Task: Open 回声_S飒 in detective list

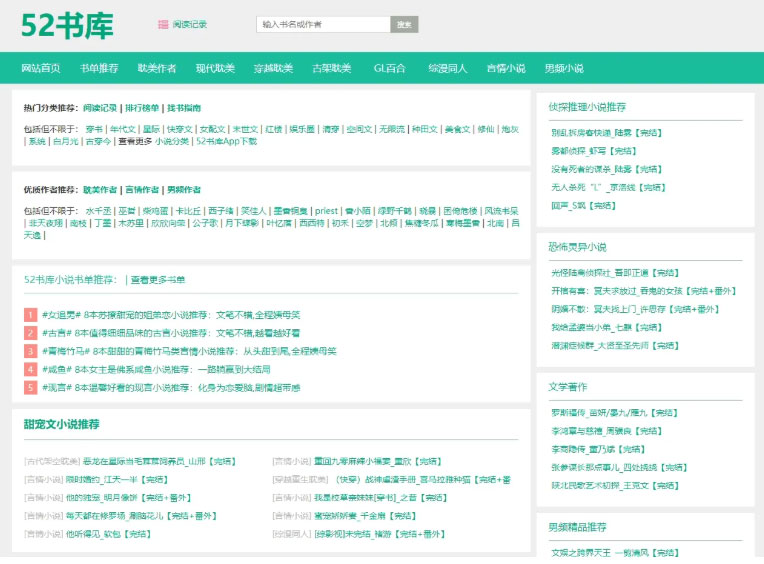Action: [583, 206]
